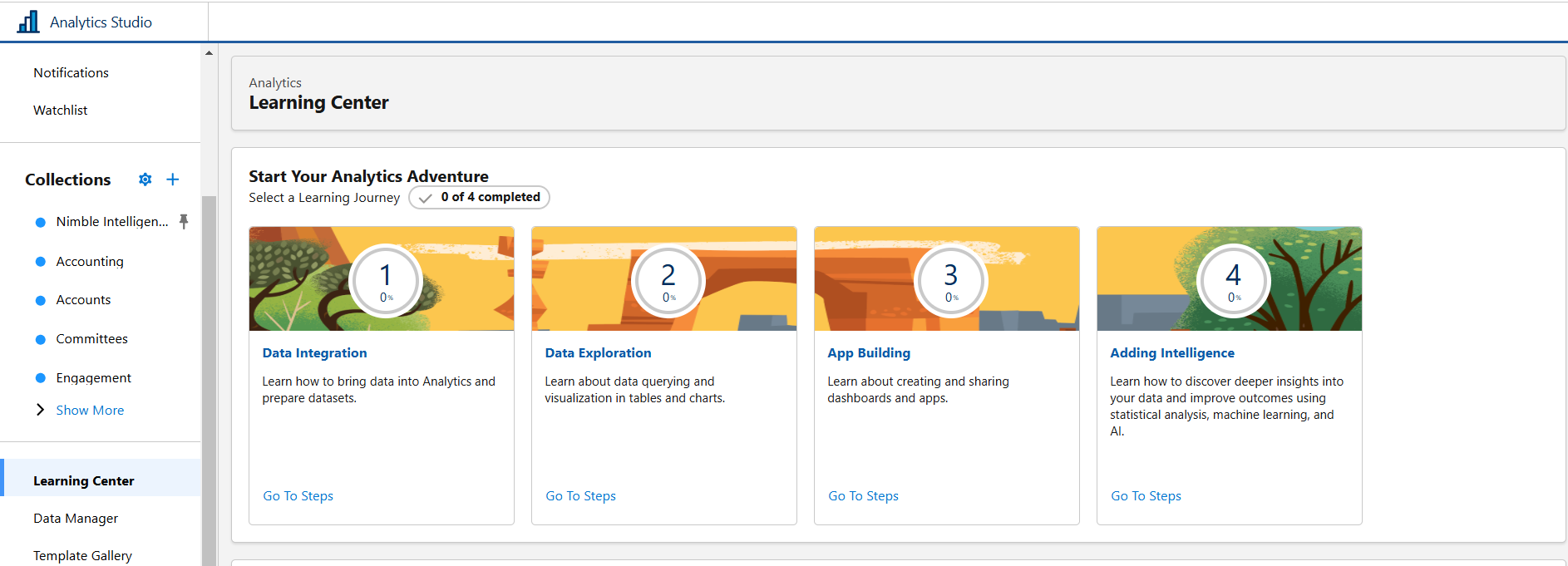The height and width of the screenshot is (566, 1568).
Task: Click the App Building card image
Action: tap(865, 278)
